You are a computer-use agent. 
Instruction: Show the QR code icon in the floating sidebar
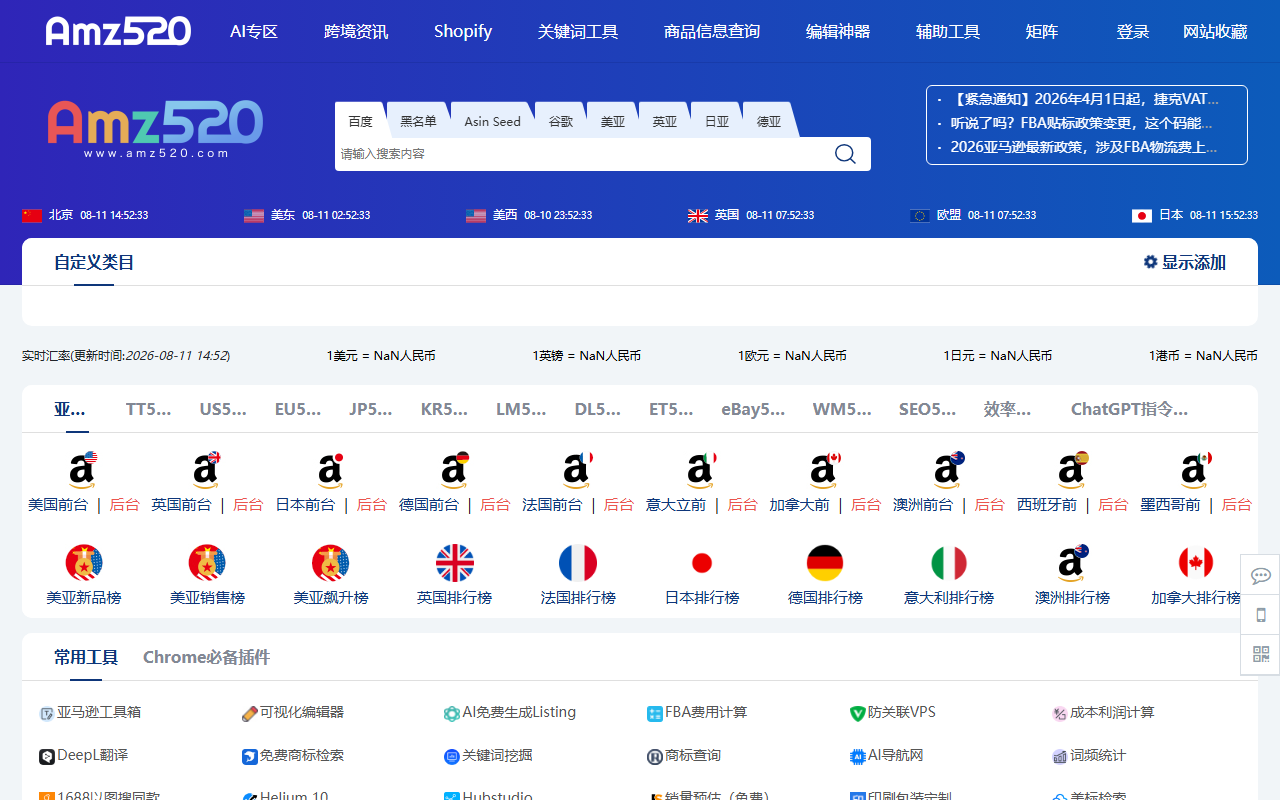tap(1261, 654)
